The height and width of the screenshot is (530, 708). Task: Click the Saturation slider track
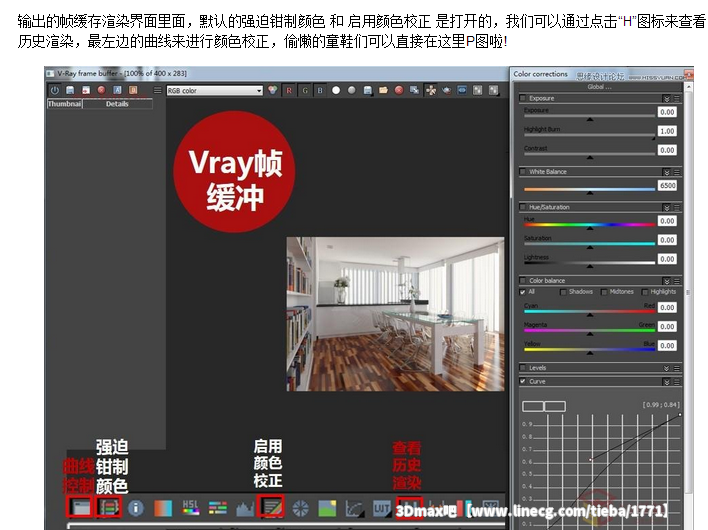coord(589,244)
